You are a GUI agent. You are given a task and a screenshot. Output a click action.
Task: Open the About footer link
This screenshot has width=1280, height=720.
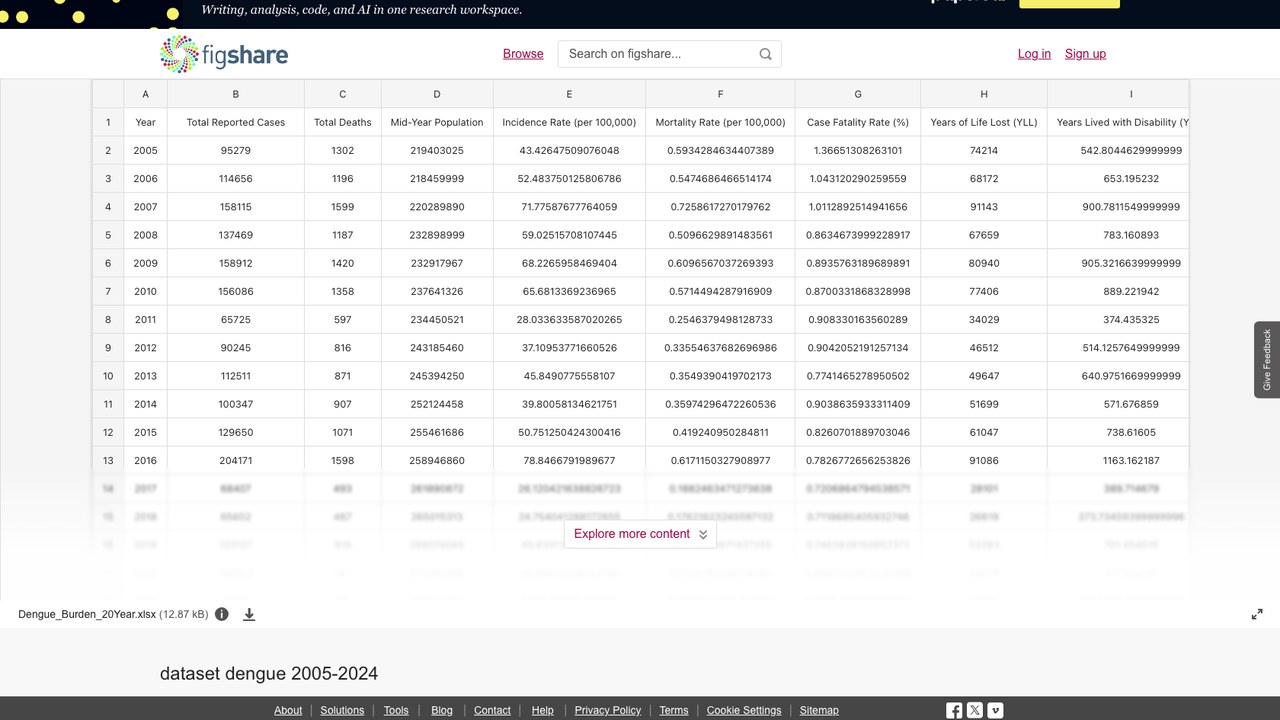pos(288,710)
